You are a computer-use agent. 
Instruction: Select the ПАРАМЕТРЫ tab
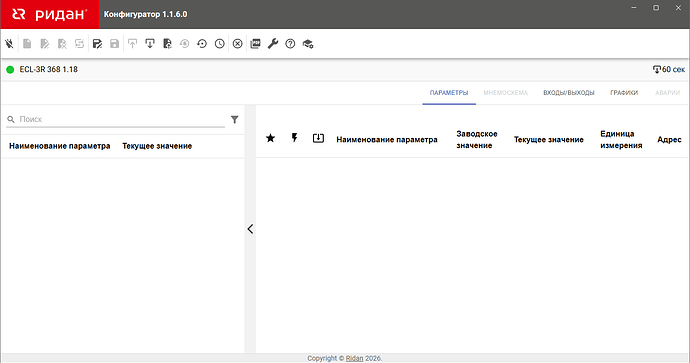tap(449, 93)
